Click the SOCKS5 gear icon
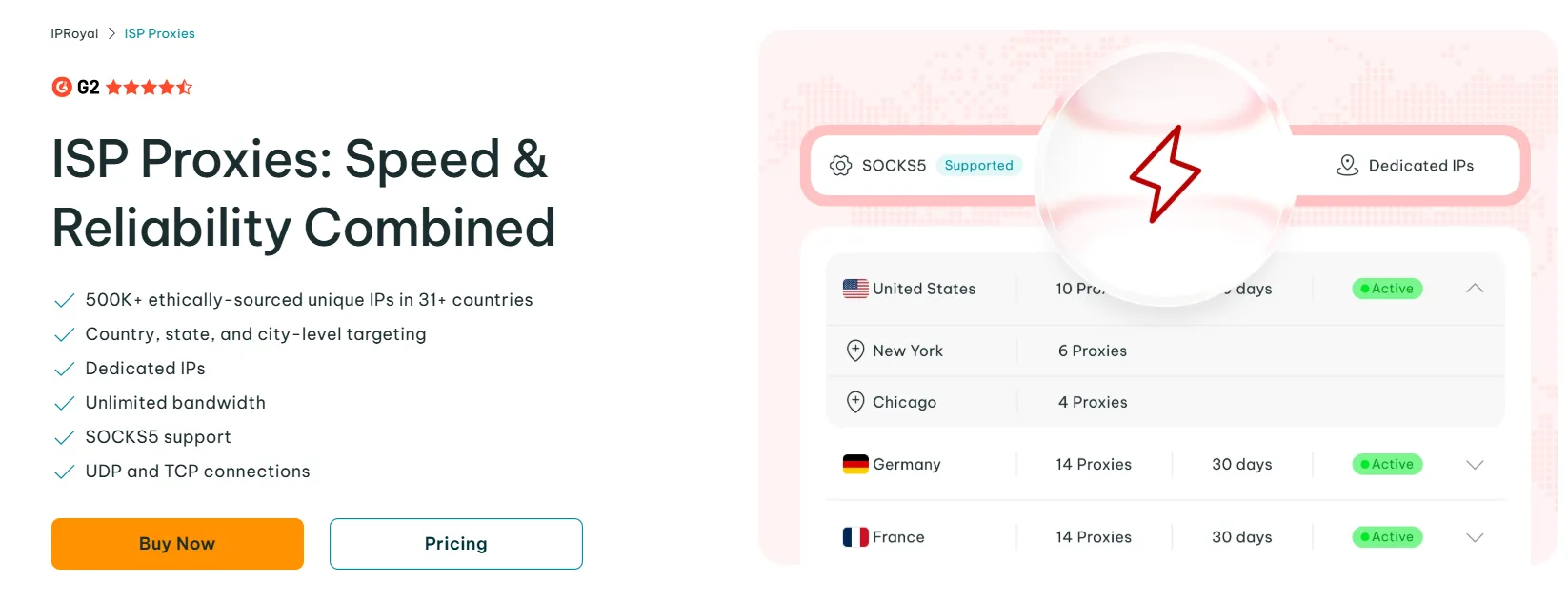1568x602 pixels. click(840, 165)
